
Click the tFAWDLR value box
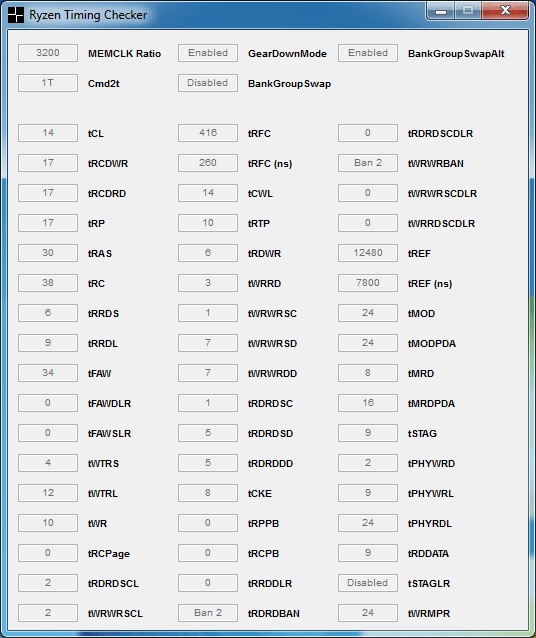(48, 403)
